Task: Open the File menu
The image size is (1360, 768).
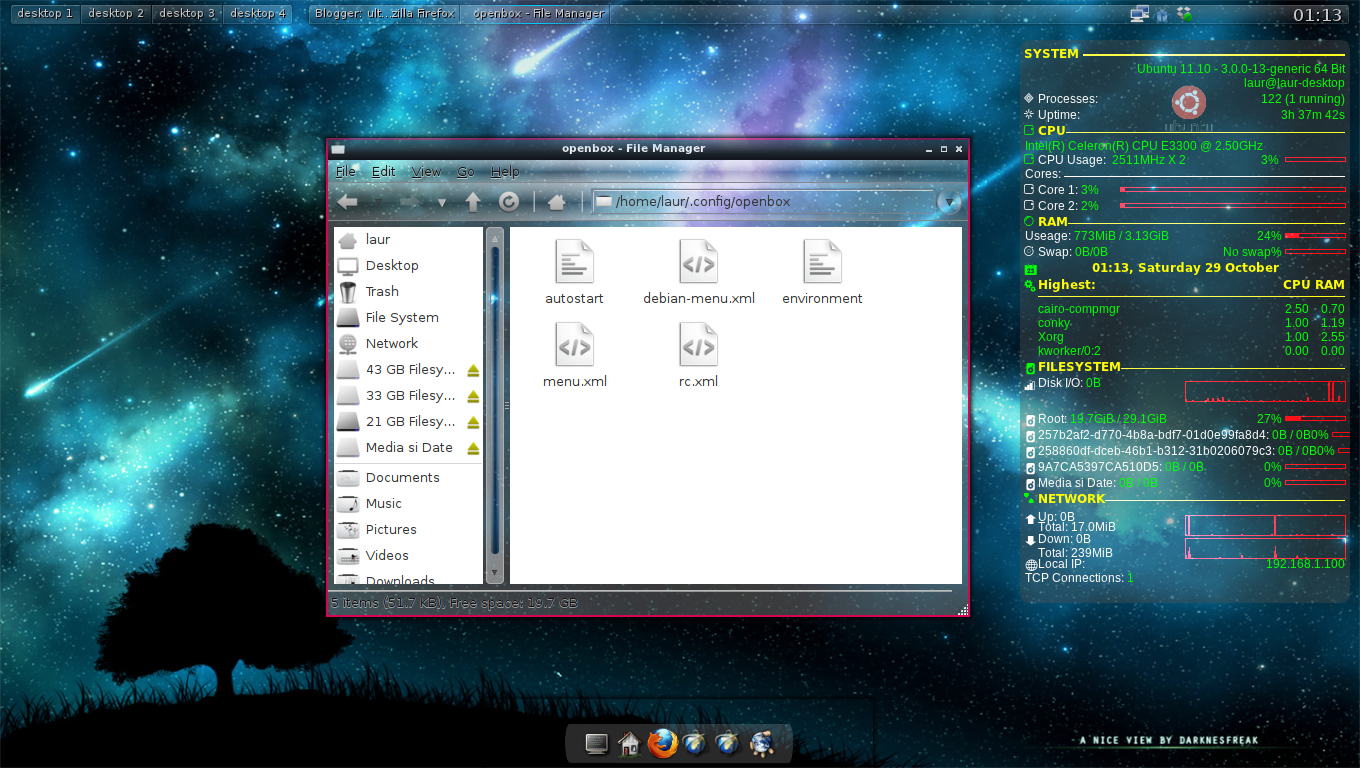Action: (x=345, y=171)
